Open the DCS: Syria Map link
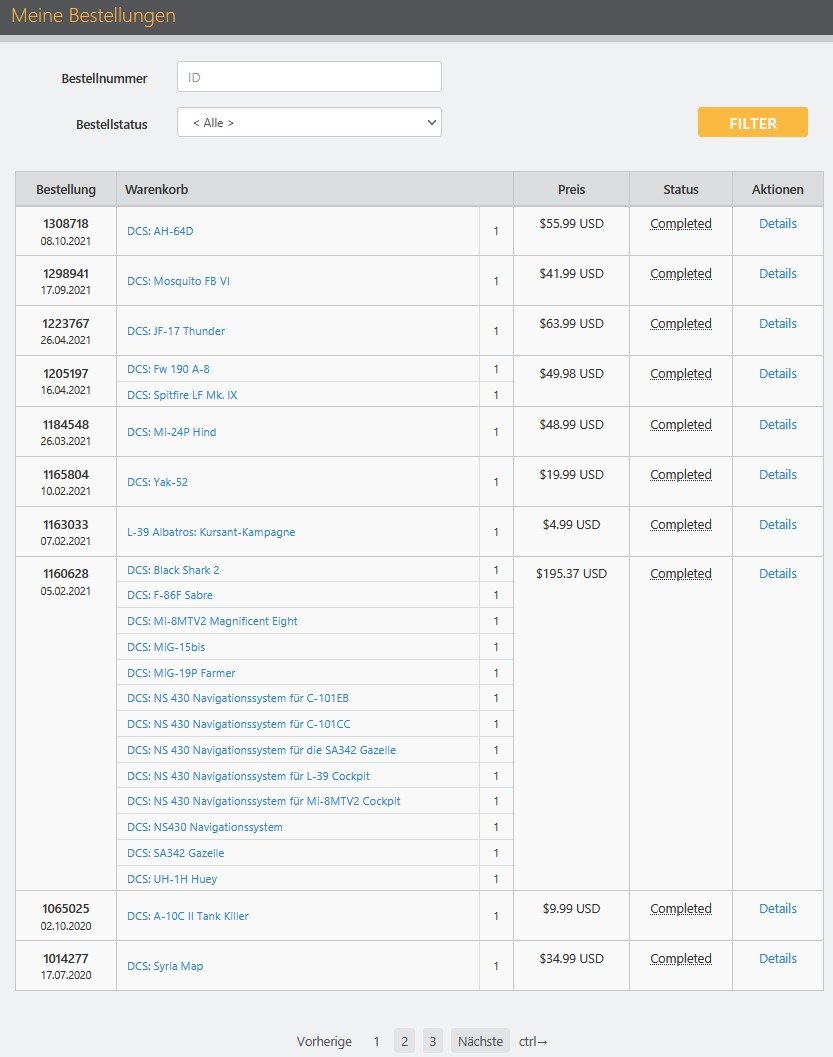The height and width of the screenshot is (1057, 833). point(165,966)
